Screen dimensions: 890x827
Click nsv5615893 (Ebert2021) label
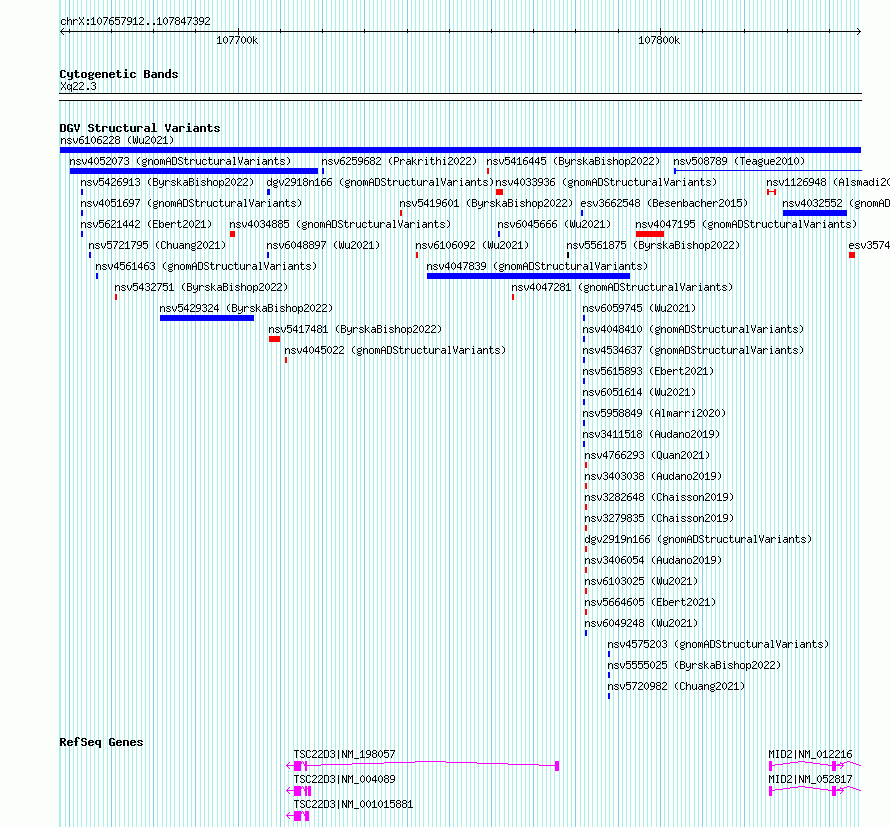648,371
